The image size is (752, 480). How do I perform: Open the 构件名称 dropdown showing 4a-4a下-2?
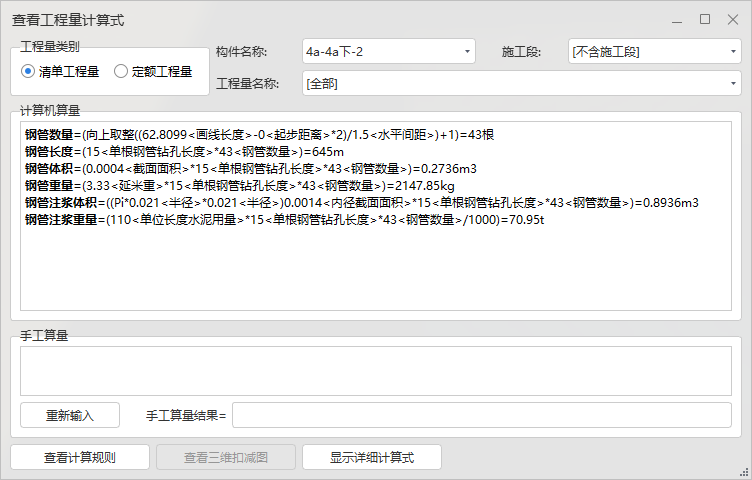(x=388, y=51)
